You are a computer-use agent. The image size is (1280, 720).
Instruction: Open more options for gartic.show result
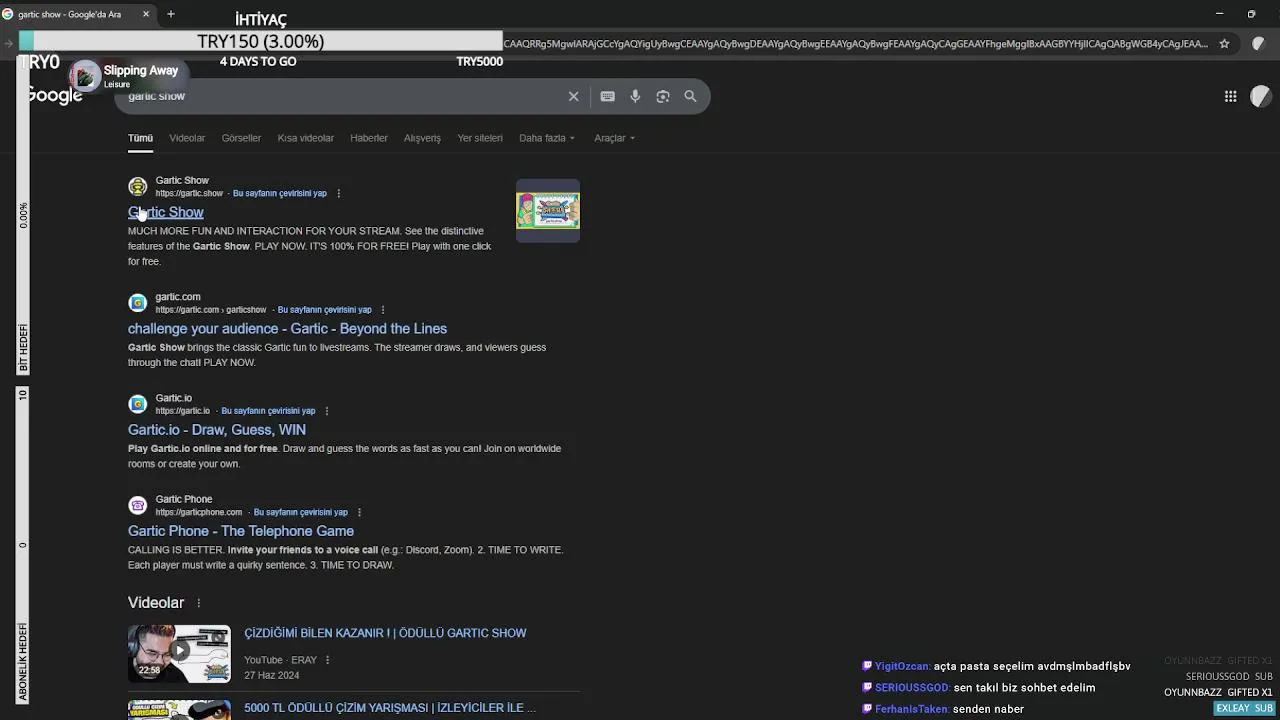(x=338, y=193)
